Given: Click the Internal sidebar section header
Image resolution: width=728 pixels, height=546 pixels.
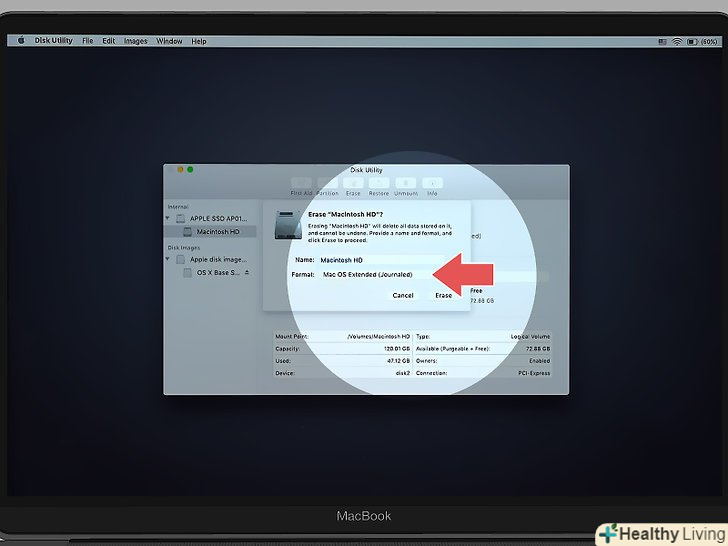Looking at the screenshot, I should 178,207.
